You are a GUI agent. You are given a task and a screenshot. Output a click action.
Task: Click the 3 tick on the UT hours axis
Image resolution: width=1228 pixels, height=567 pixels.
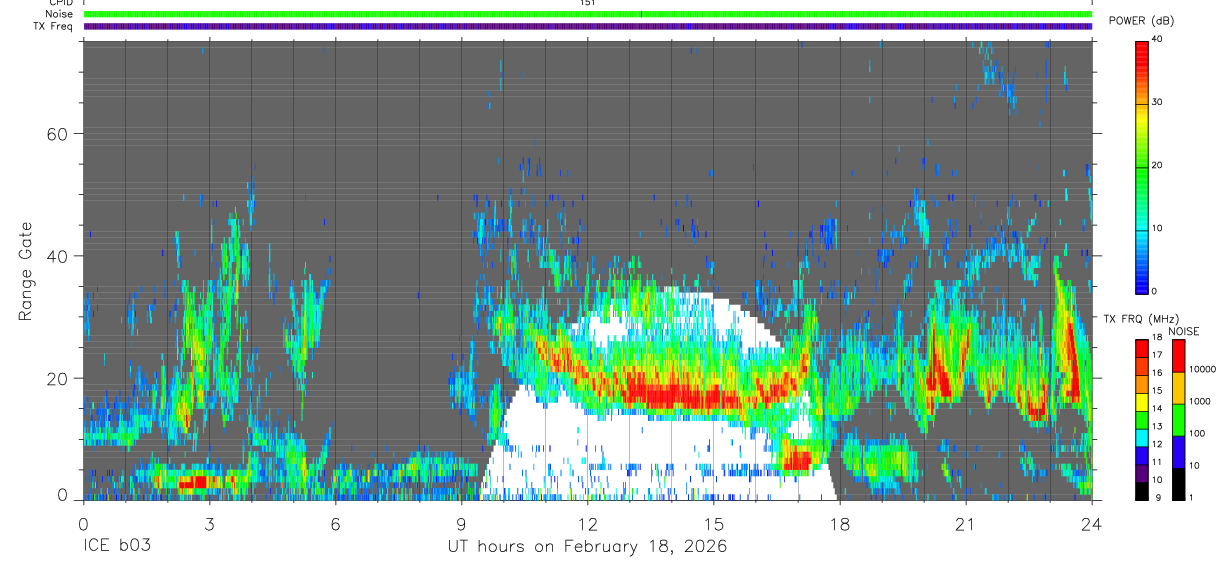pos(209,524)
